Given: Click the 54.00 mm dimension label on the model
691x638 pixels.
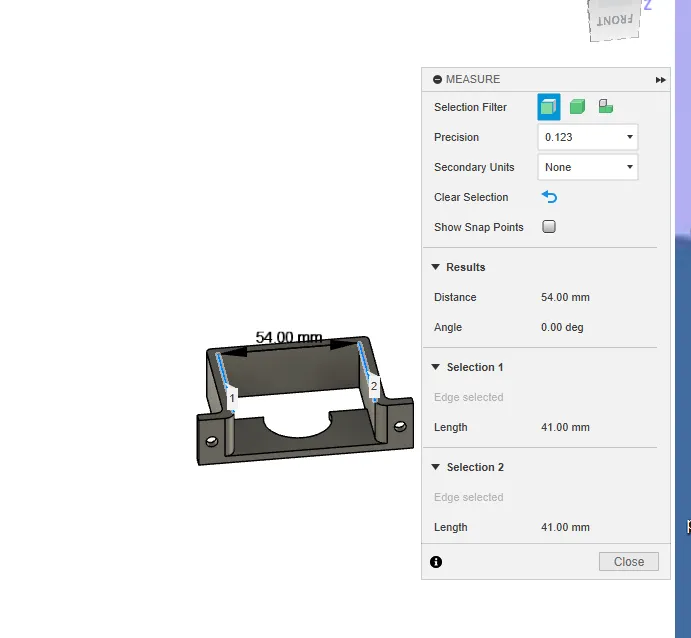Looking at the screenshot, I should 289,338.
